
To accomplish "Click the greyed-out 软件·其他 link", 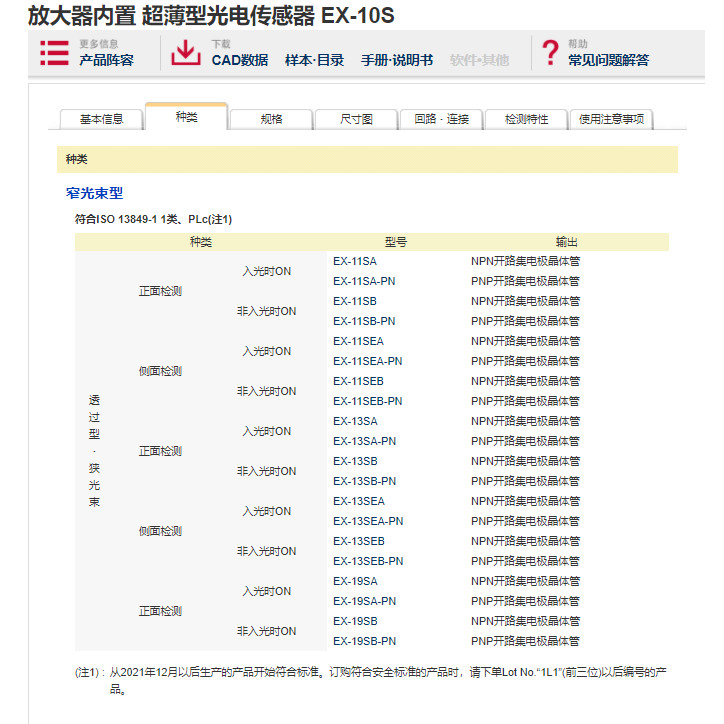I will (x=479, y=60).
